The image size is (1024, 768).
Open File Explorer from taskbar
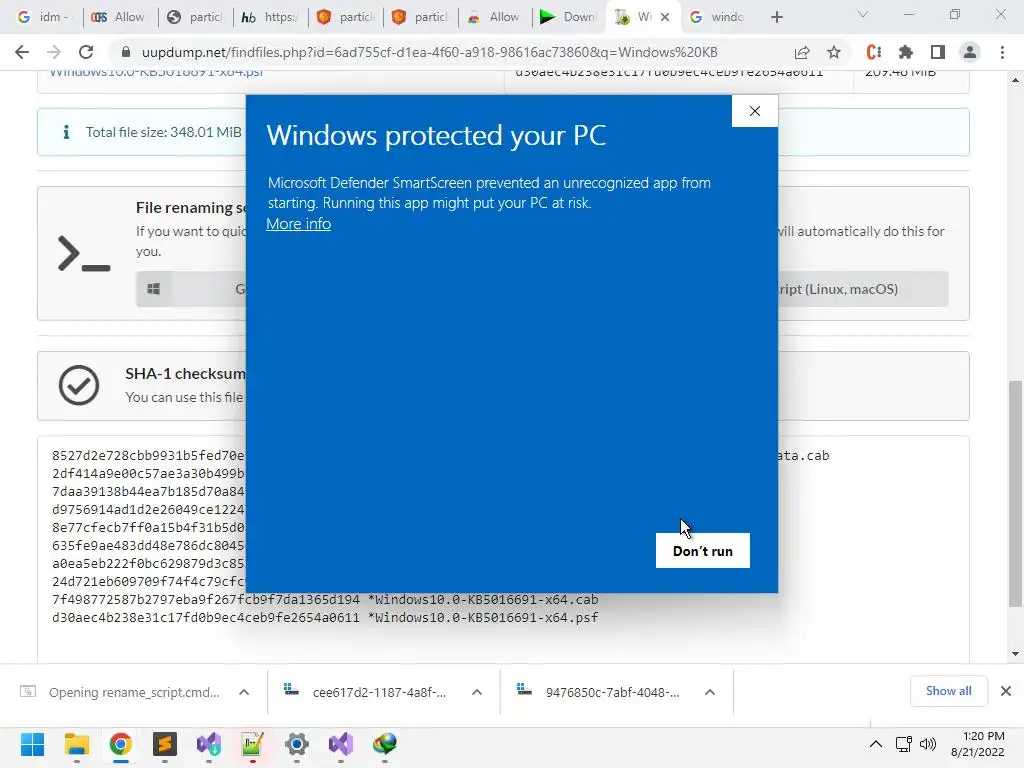tap(76, 744)
